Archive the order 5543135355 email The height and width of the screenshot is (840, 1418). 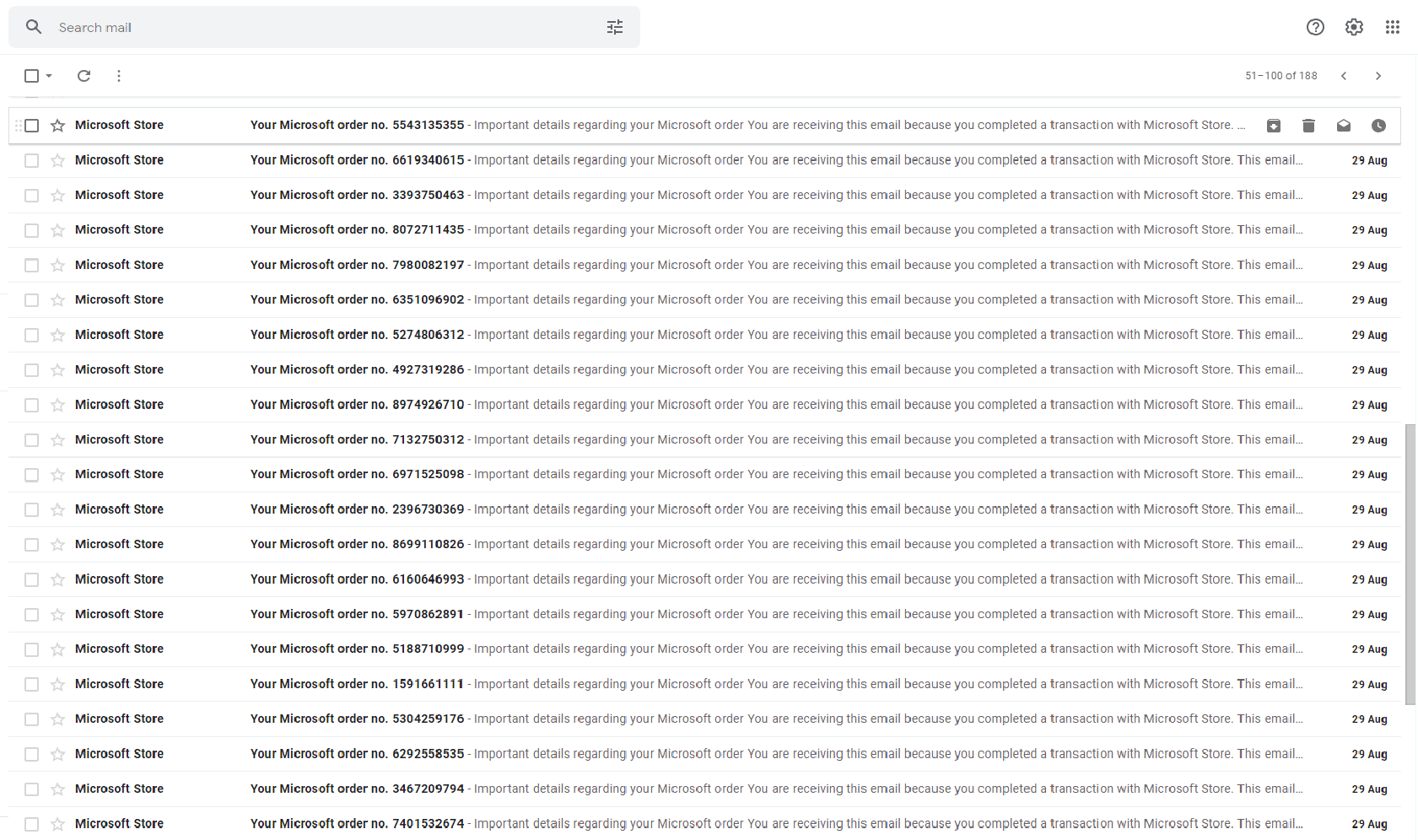click(x=1274, y=126)
